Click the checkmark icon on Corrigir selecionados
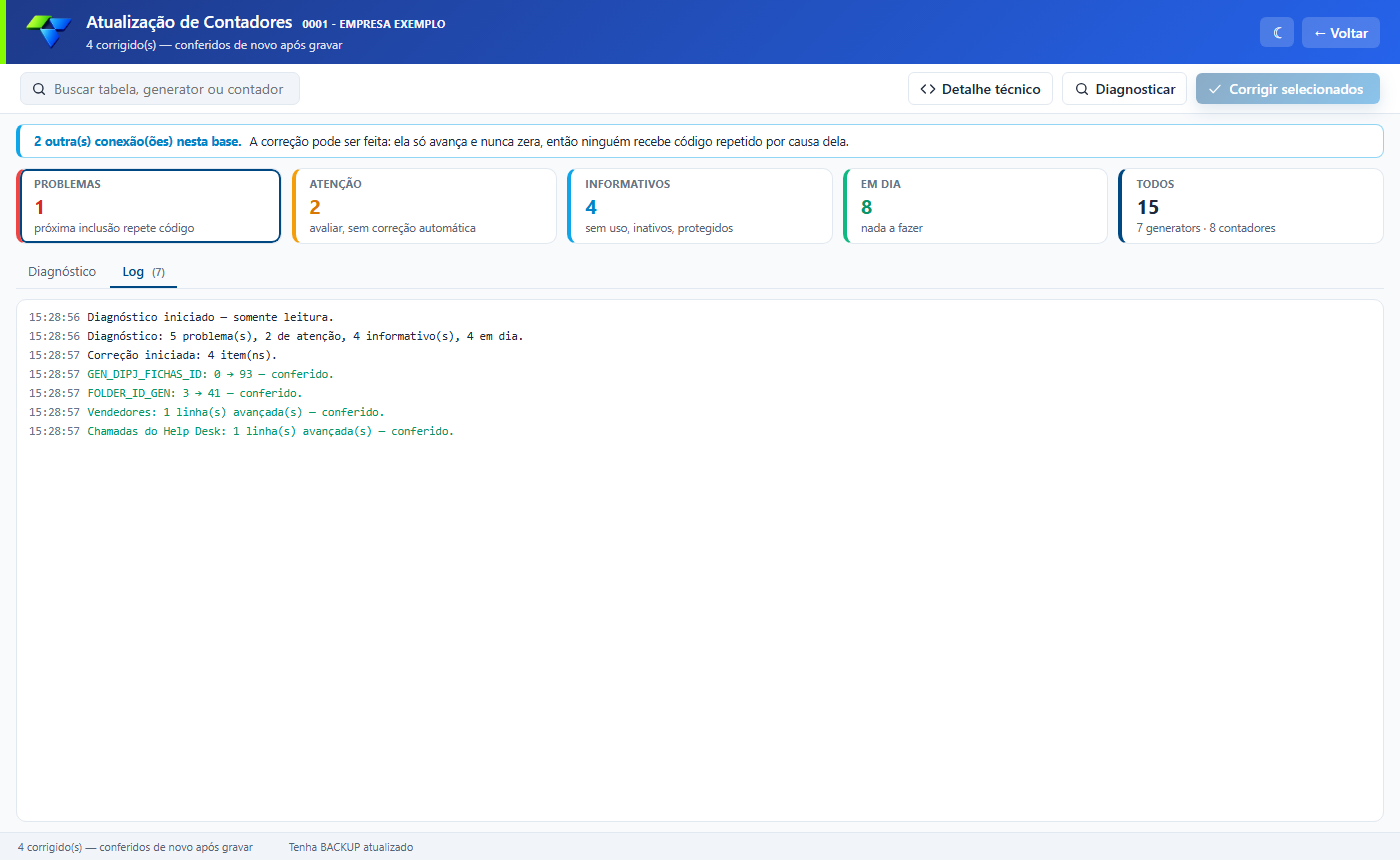 1215,89
